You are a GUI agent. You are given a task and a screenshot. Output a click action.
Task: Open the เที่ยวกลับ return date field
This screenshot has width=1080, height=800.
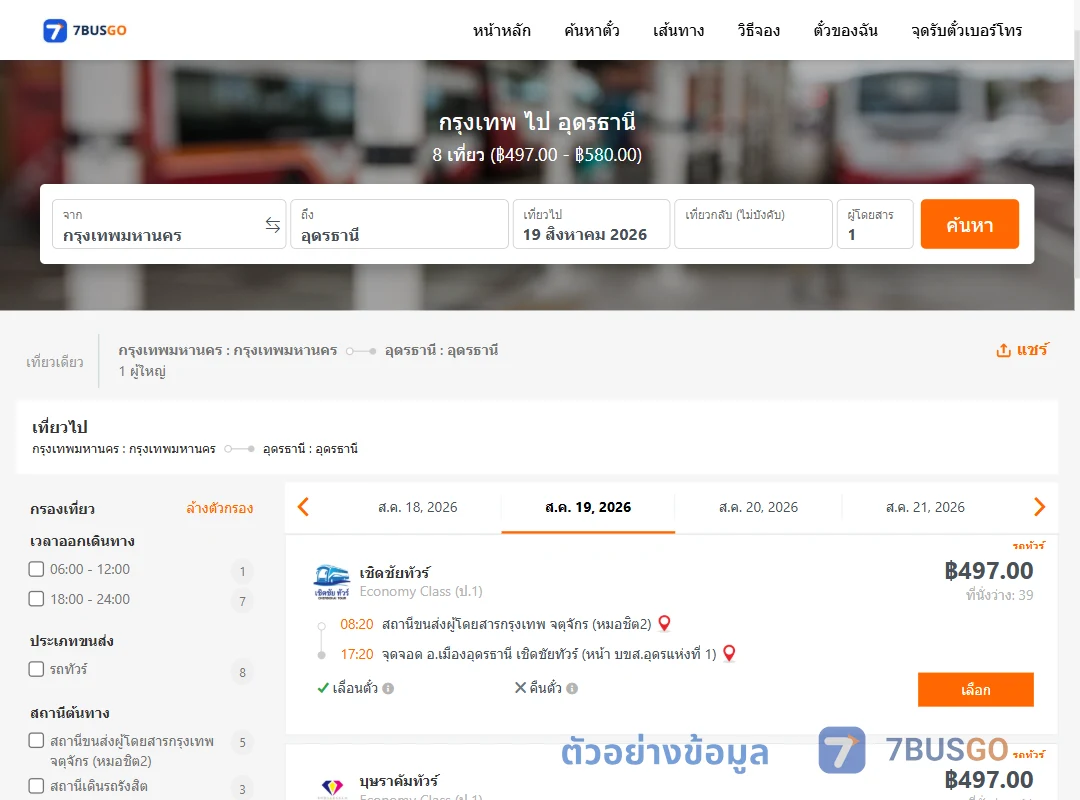coord(754,224)
